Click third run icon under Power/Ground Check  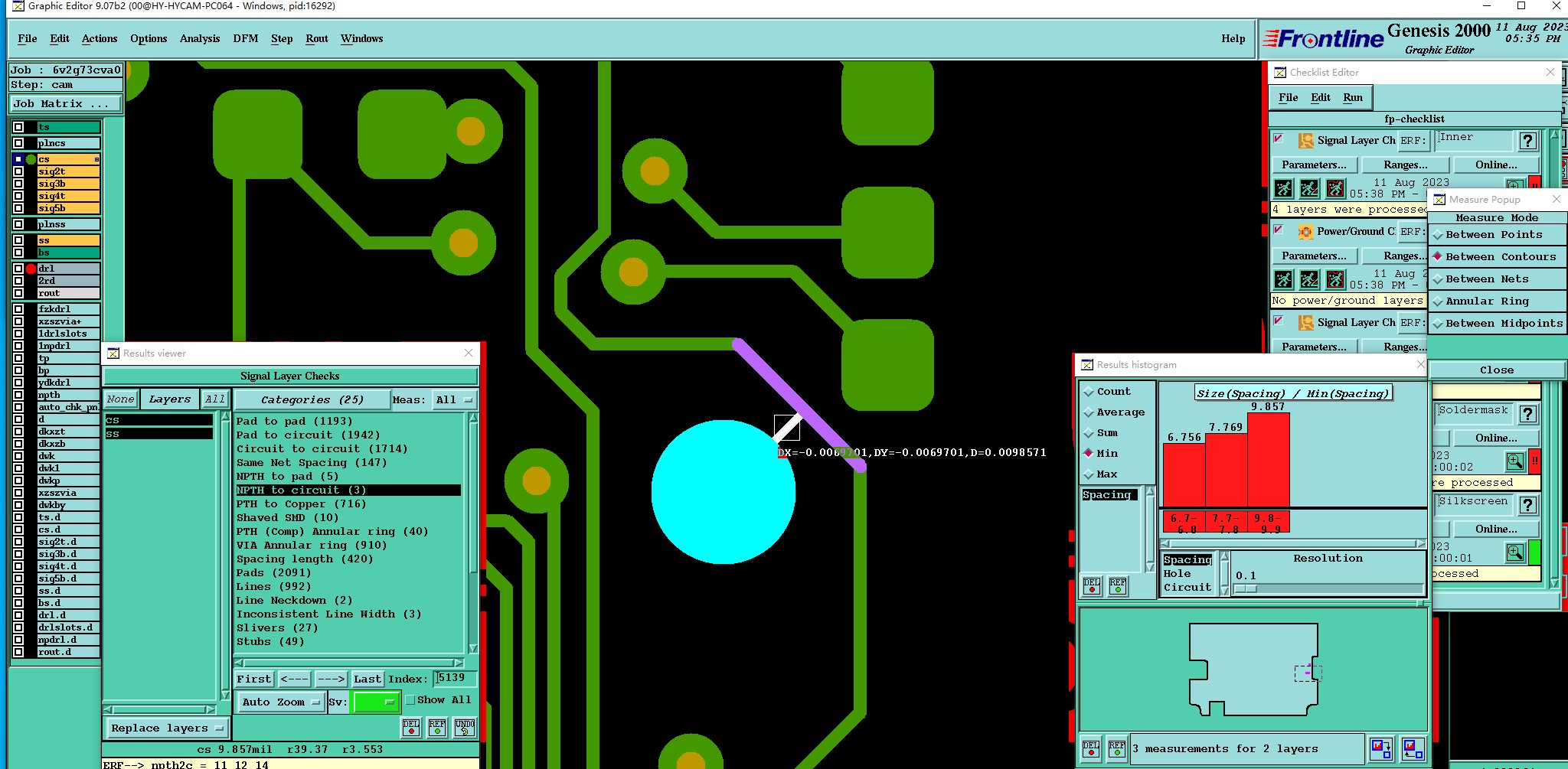click(x=1335, y=279)
